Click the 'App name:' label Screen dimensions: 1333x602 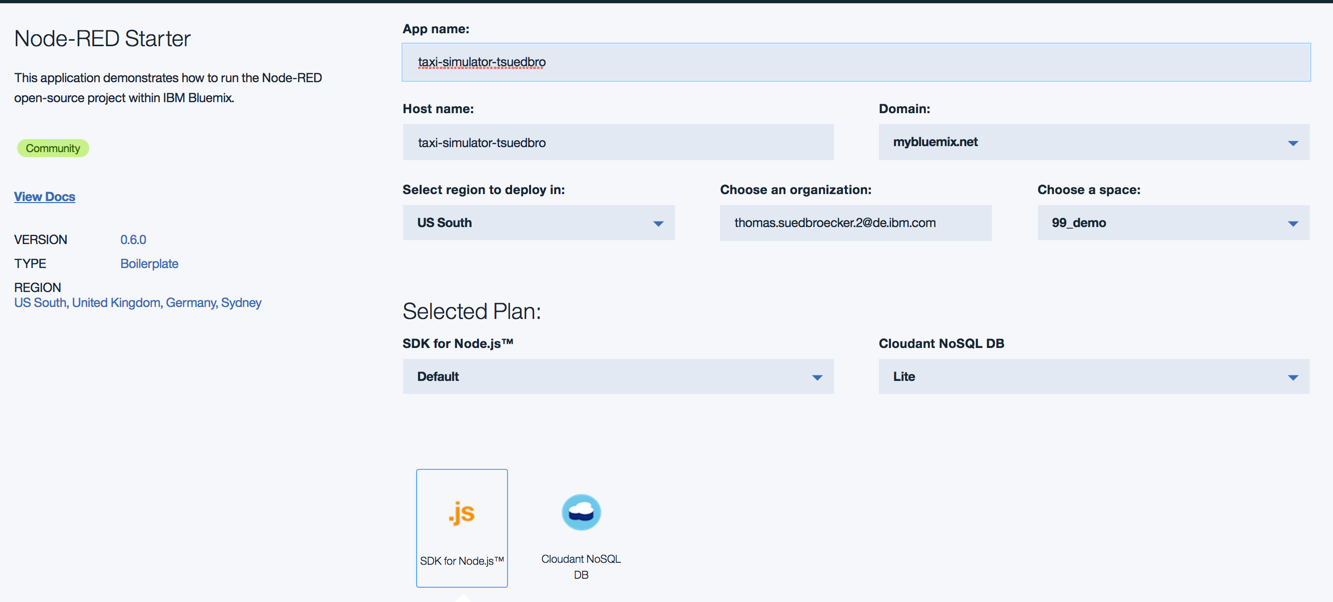click(x=436, y=29)
